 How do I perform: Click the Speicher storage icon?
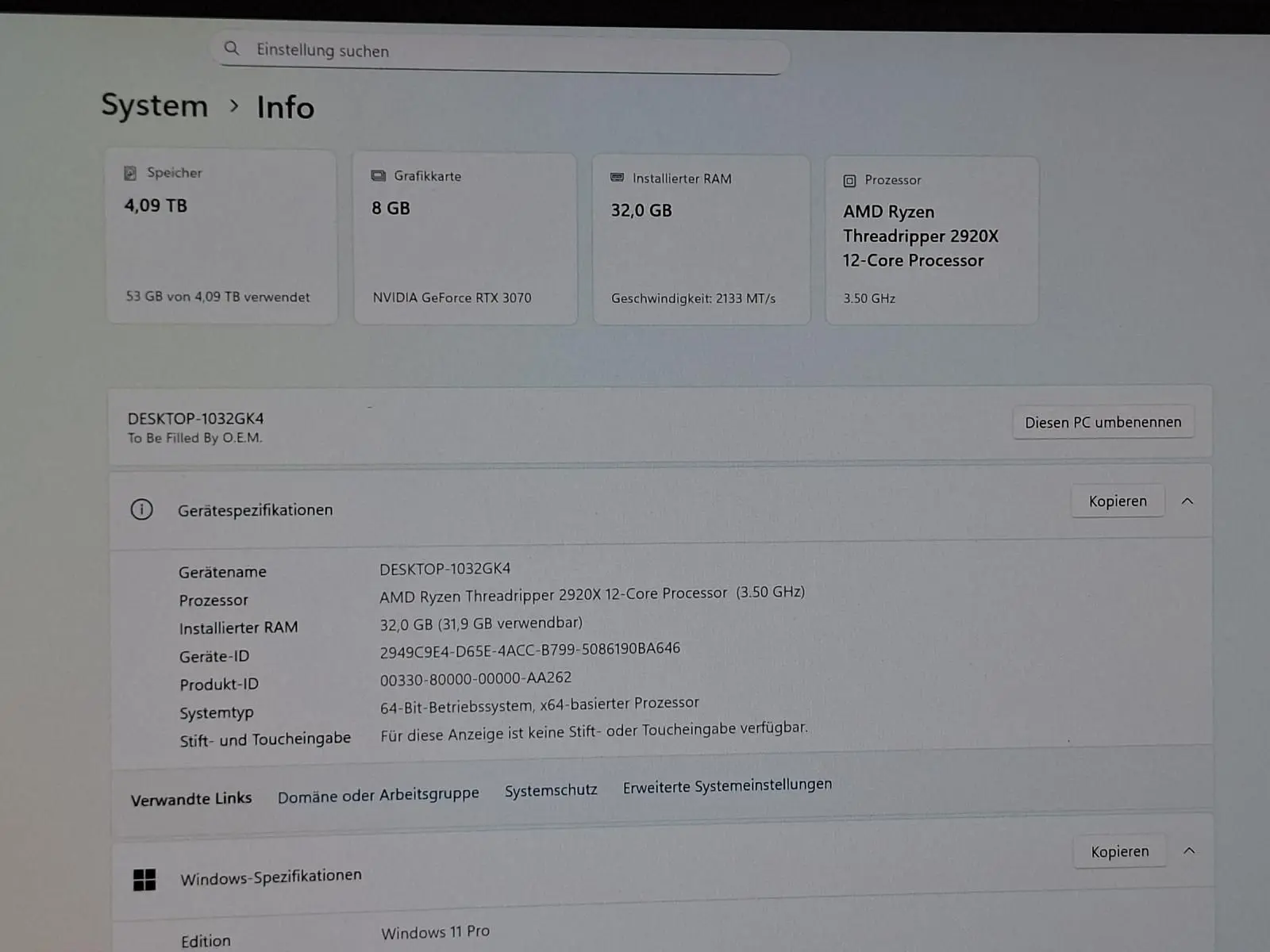[x=130, y=173]
